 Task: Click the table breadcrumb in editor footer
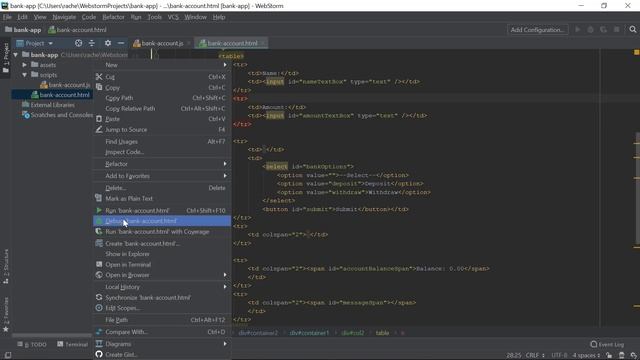[x=382, y=333]
